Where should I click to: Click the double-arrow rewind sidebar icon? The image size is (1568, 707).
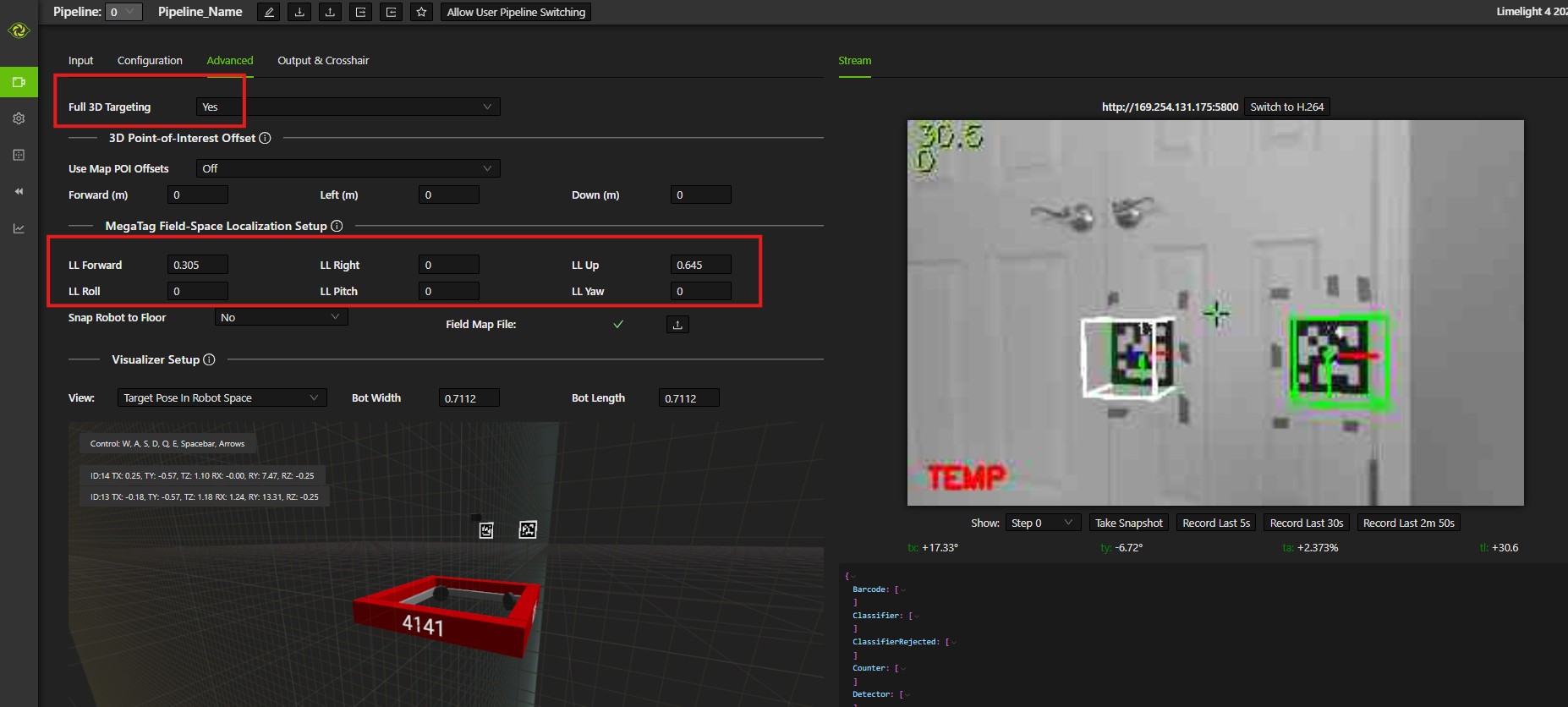point(19,192)
